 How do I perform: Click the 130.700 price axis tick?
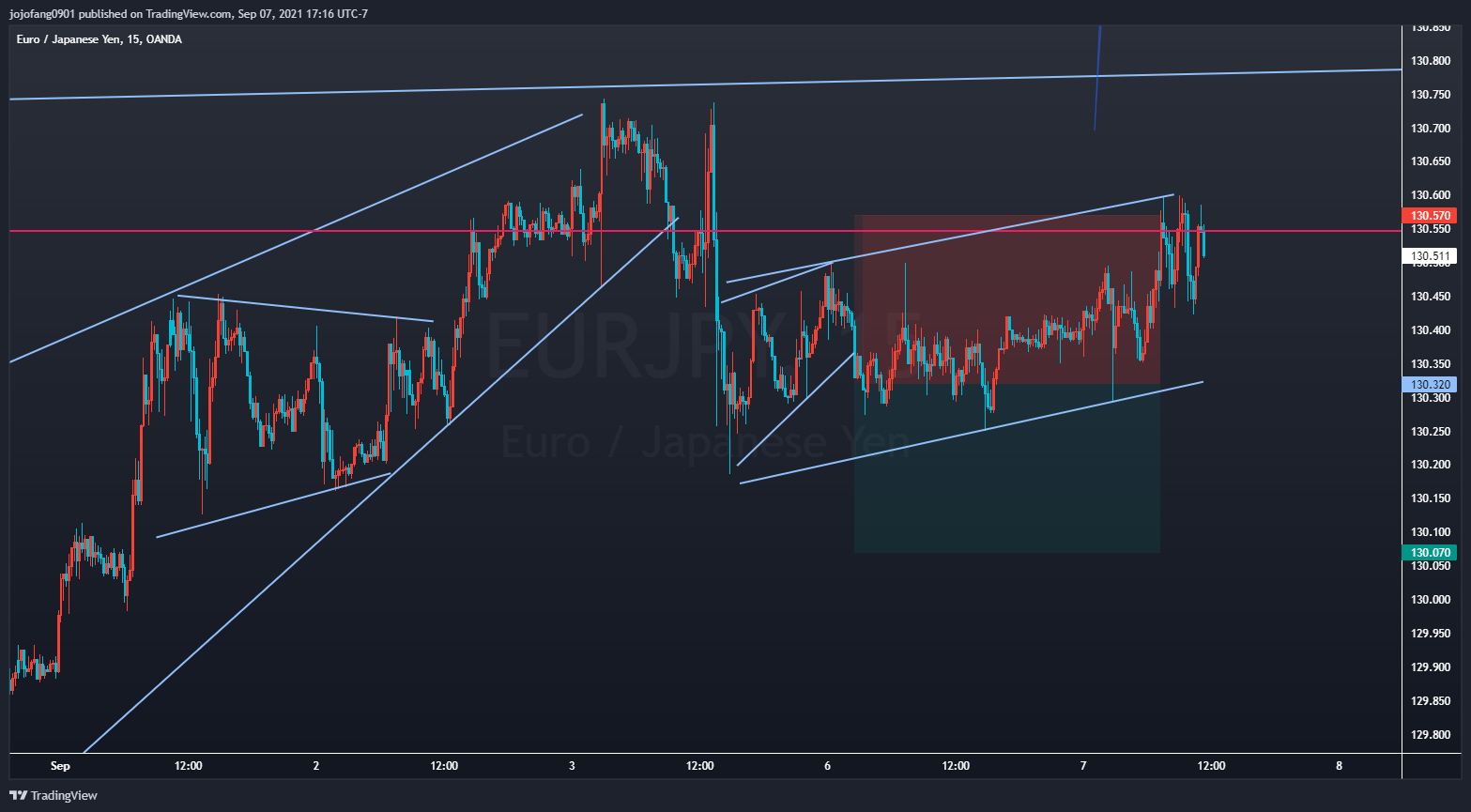point(1430,129)
